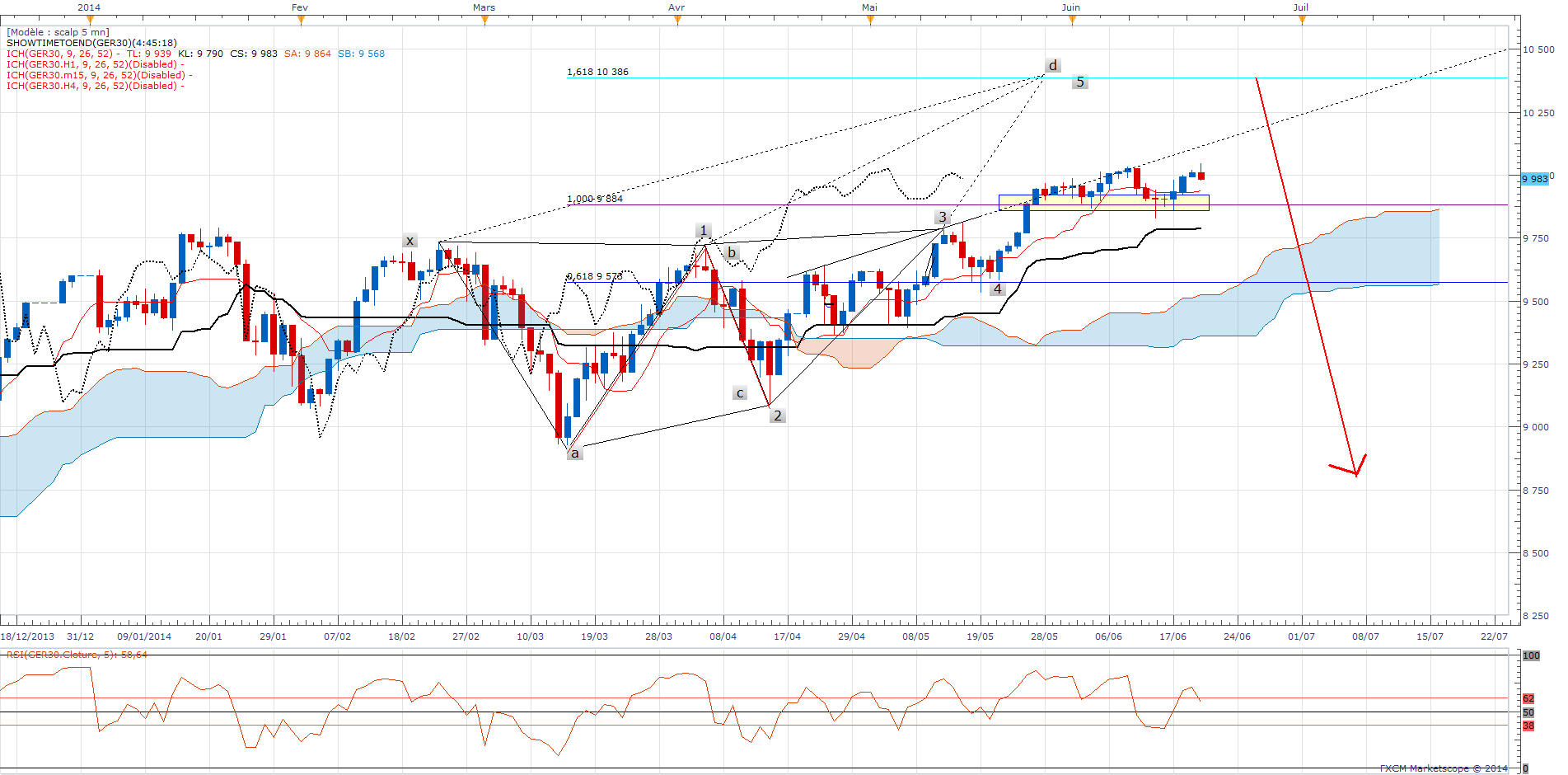The image size is (1568, 775).
Task: Select the Fibonacci "0,618 9 578" label
Action: [x=595, y=276]
